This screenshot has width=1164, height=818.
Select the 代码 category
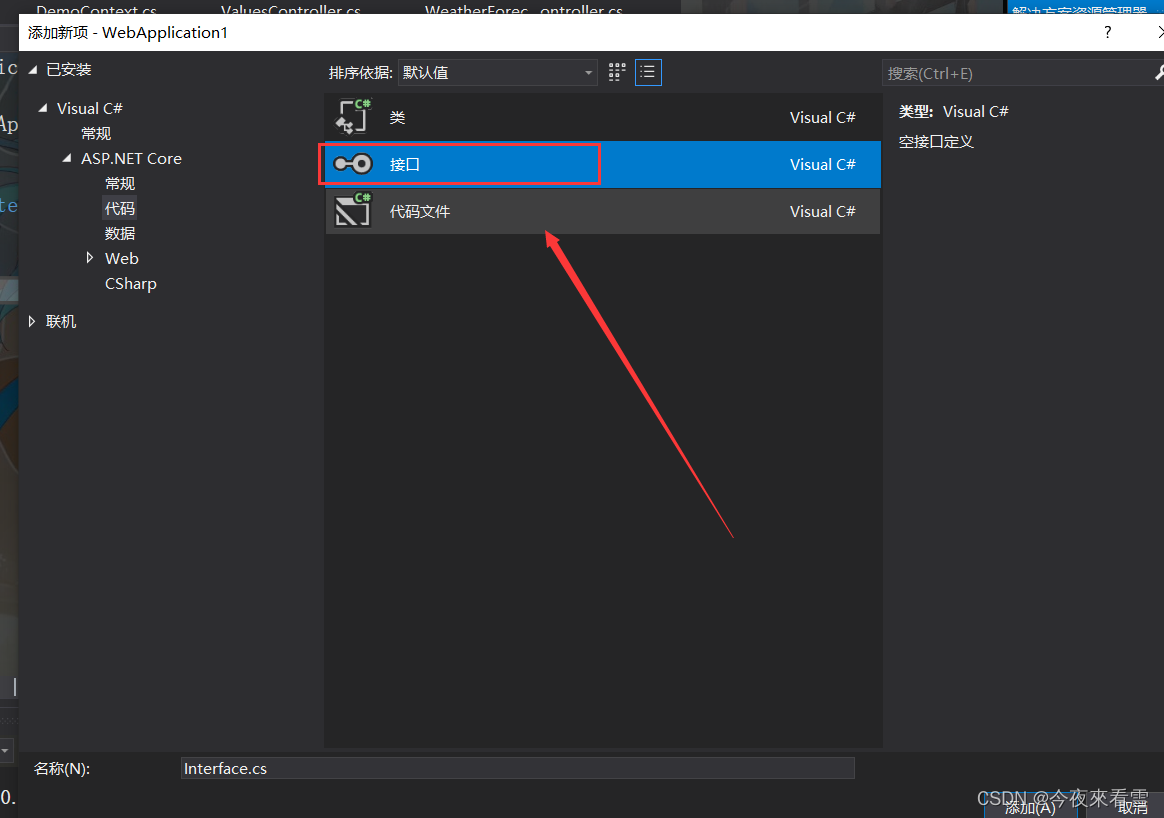120,208
